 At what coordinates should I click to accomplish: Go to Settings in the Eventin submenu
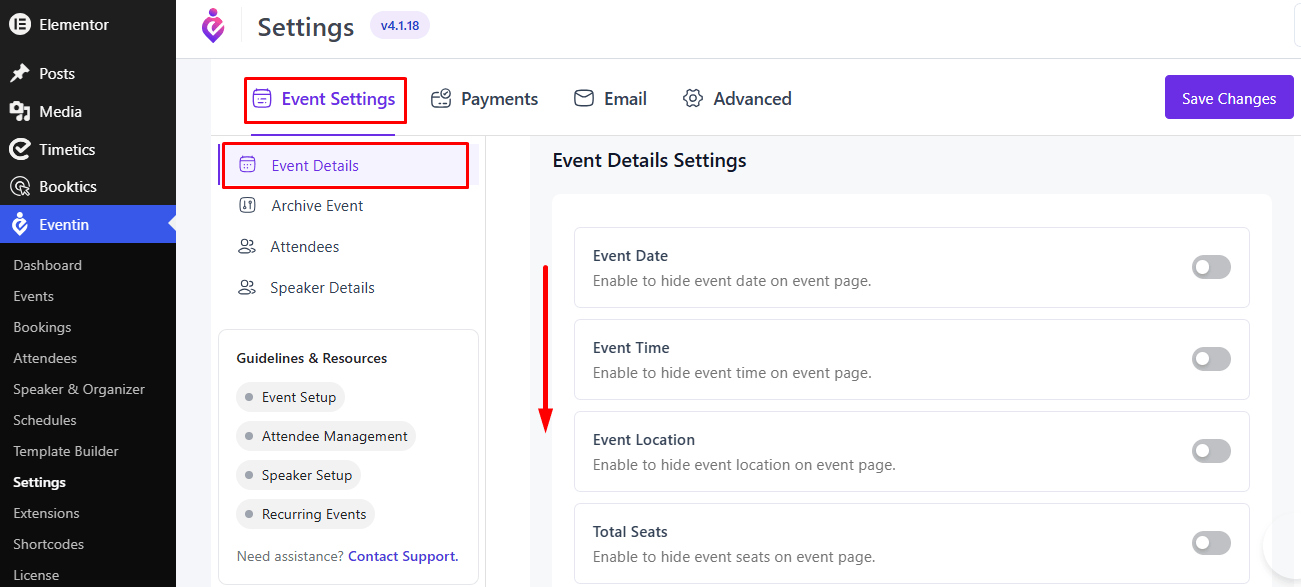39,482
